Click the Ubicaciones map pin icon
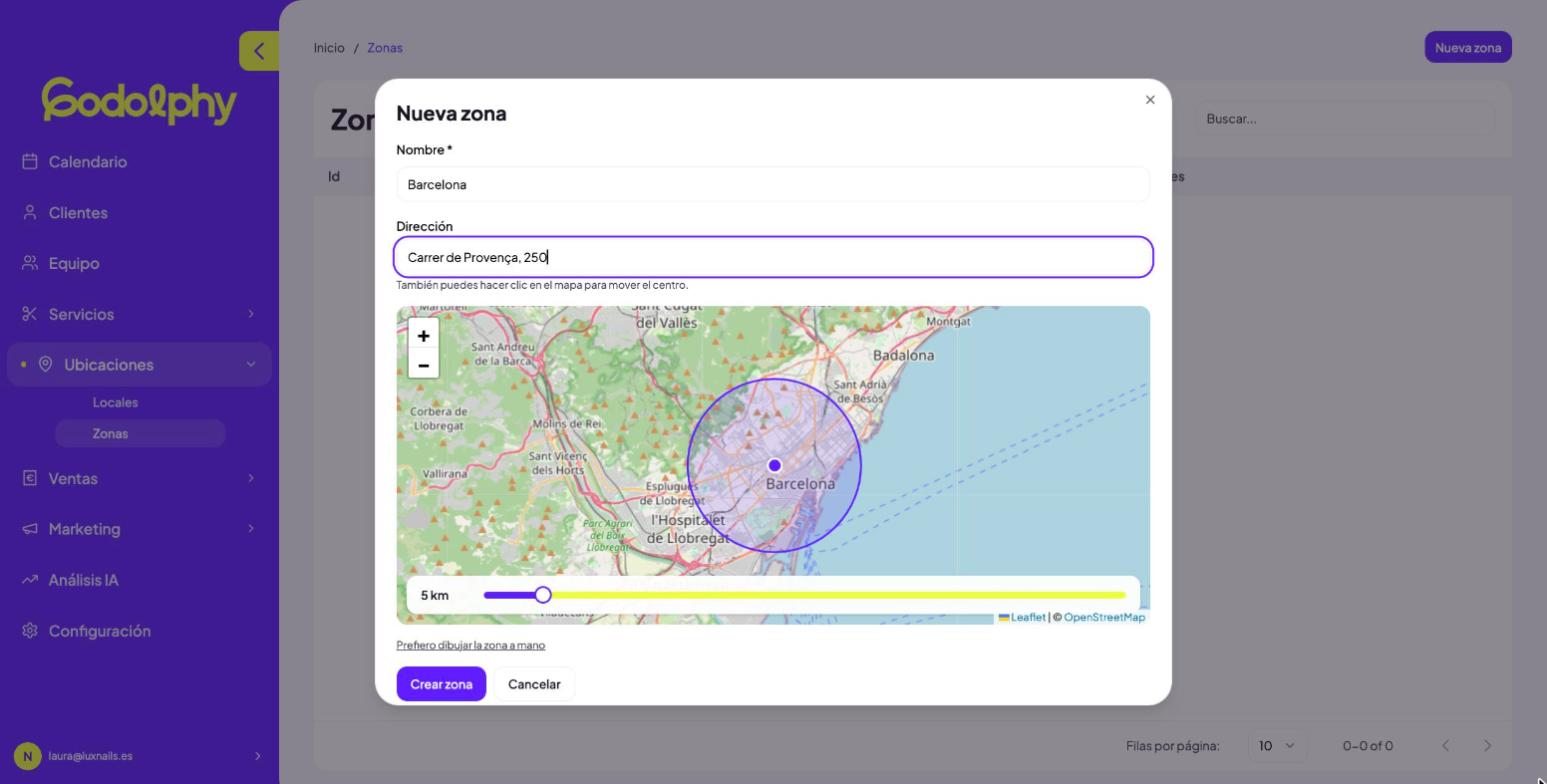Viewport: 1547px width, 784px height. click(45, 364)
